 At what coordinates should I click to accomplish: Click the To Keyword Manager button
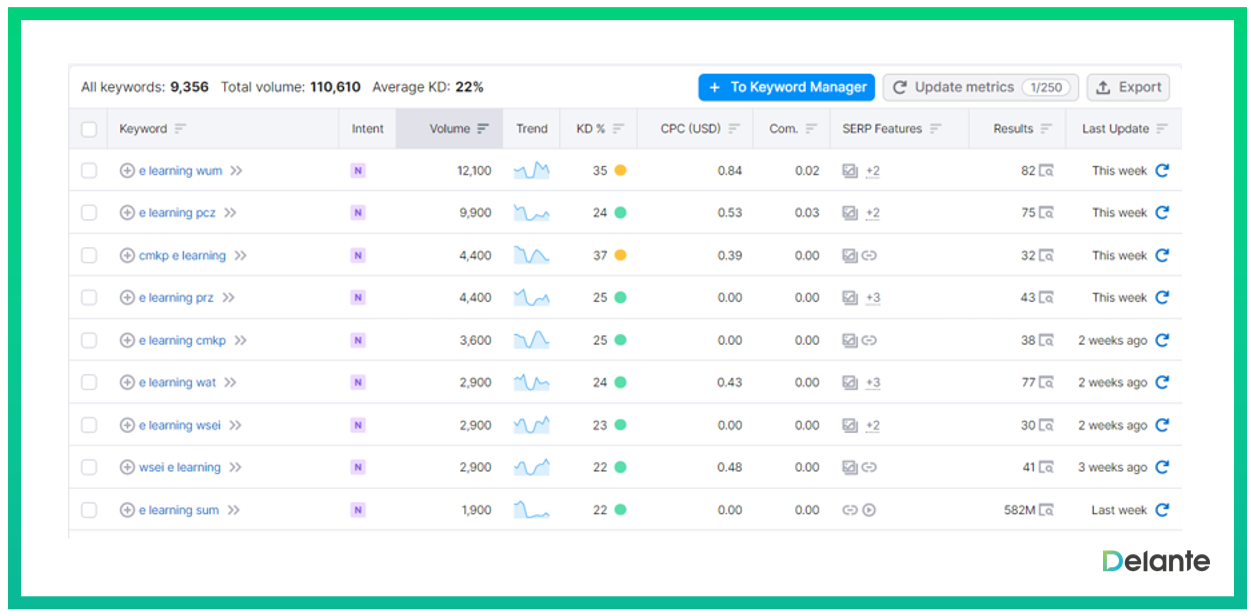tap(786, 87)
